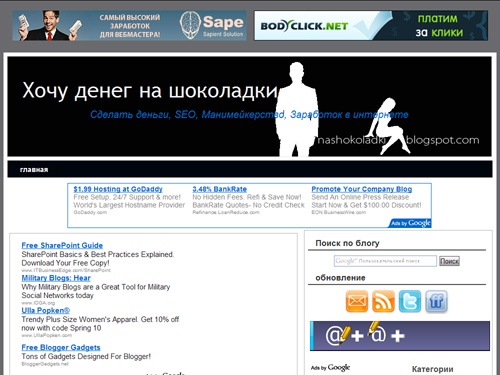The height and width of the screenshot is (375, 500).
Task: Open the 3.48% BankRate ad link
Action: 219,189
